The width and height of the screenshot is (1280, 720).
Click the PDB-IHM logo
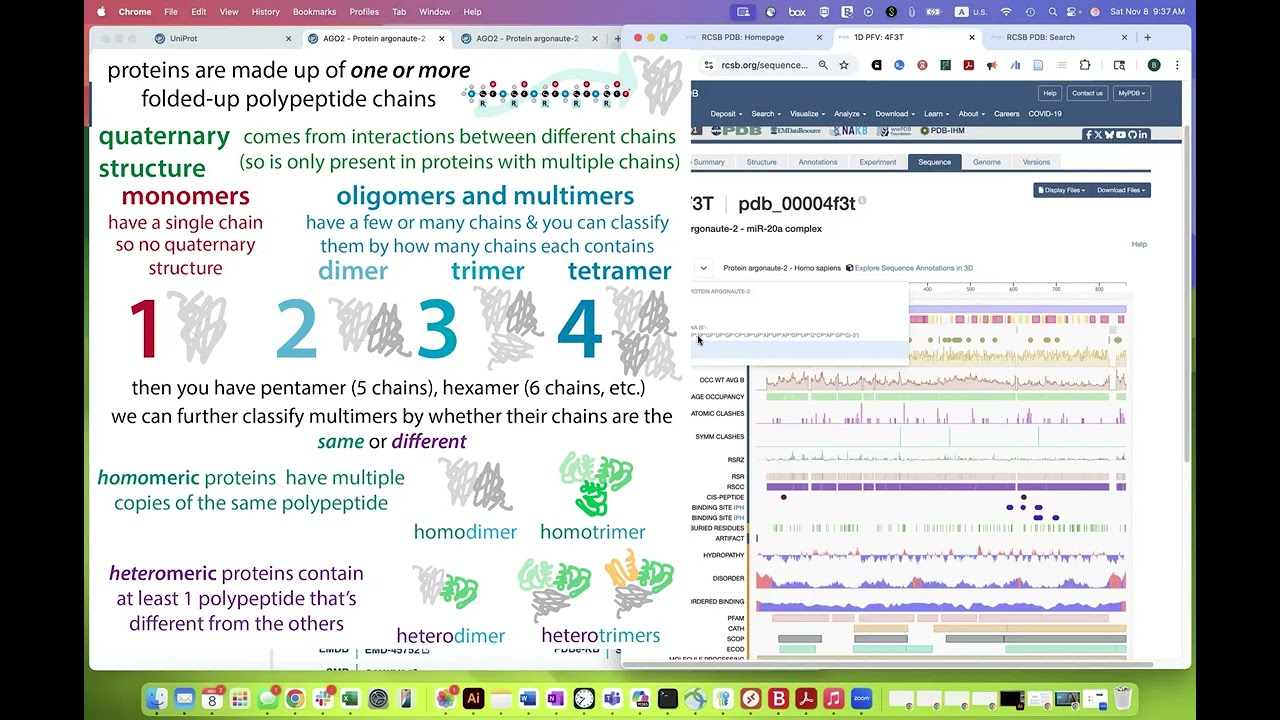[941, 131]
